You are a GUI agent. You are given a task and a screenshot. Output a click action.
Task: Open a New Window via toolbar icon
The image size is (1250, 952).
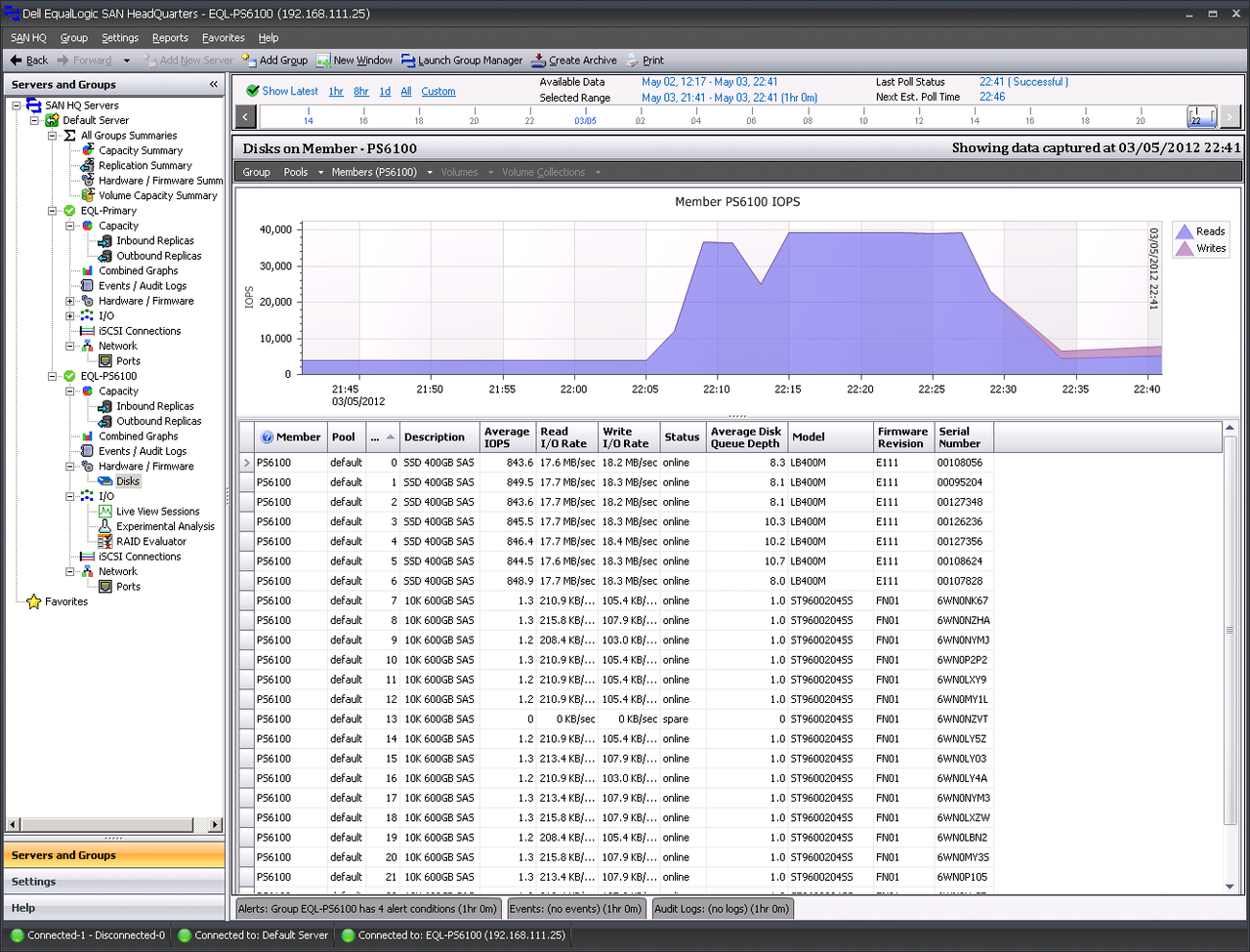point(323,61)
